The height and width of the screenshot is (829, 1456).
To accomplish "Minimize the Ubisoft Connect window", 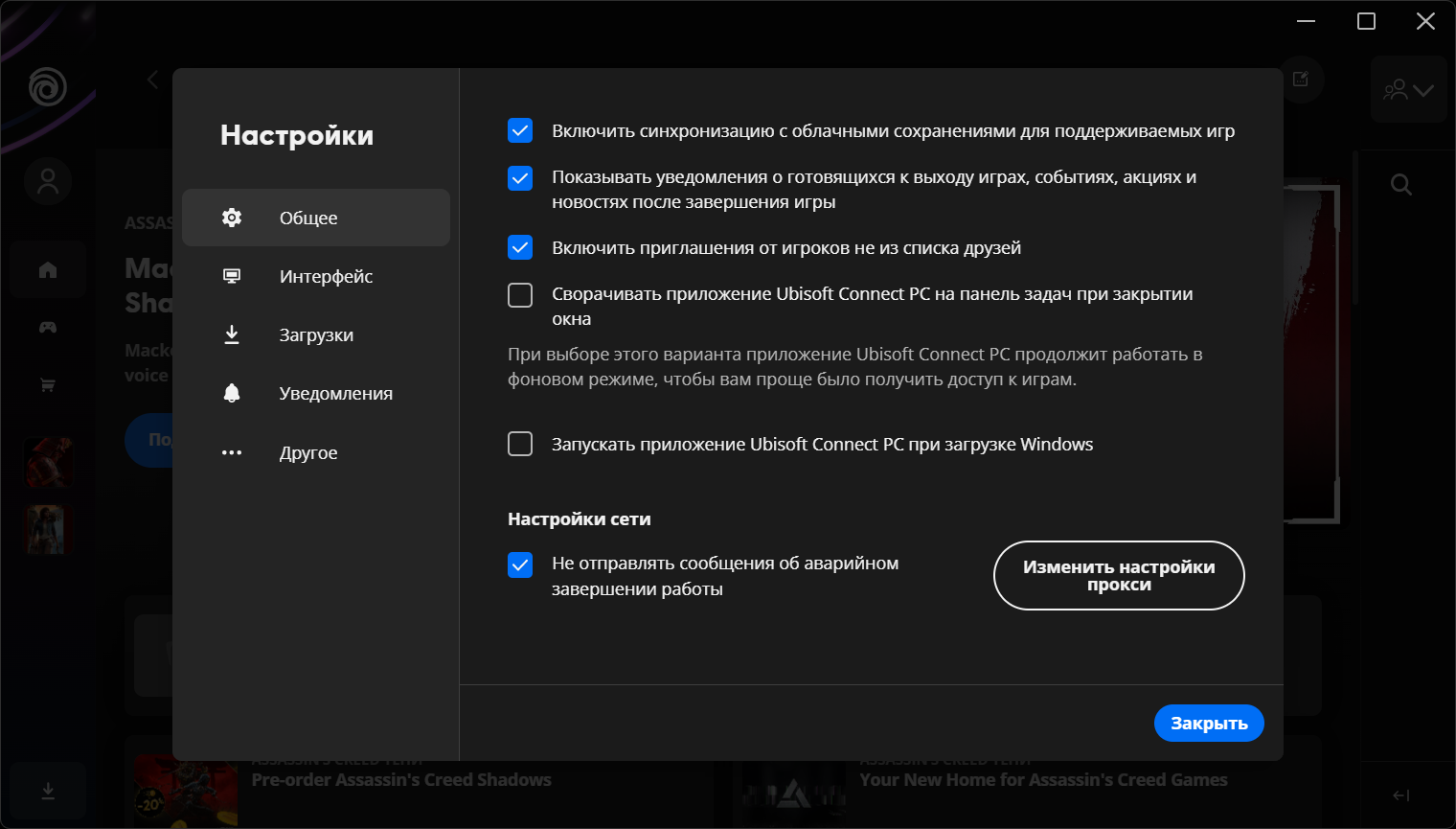I will pos(1307,21).
